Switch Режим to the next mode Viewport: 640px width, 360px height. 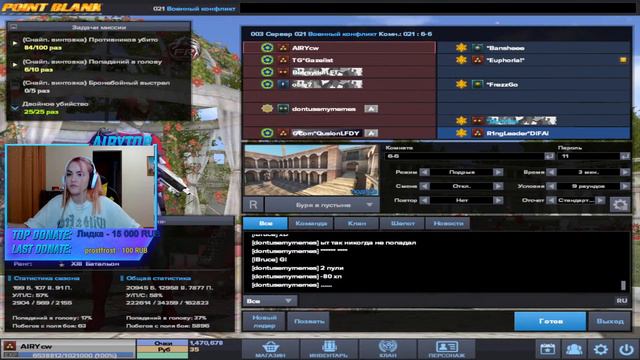tap(498, 172)
